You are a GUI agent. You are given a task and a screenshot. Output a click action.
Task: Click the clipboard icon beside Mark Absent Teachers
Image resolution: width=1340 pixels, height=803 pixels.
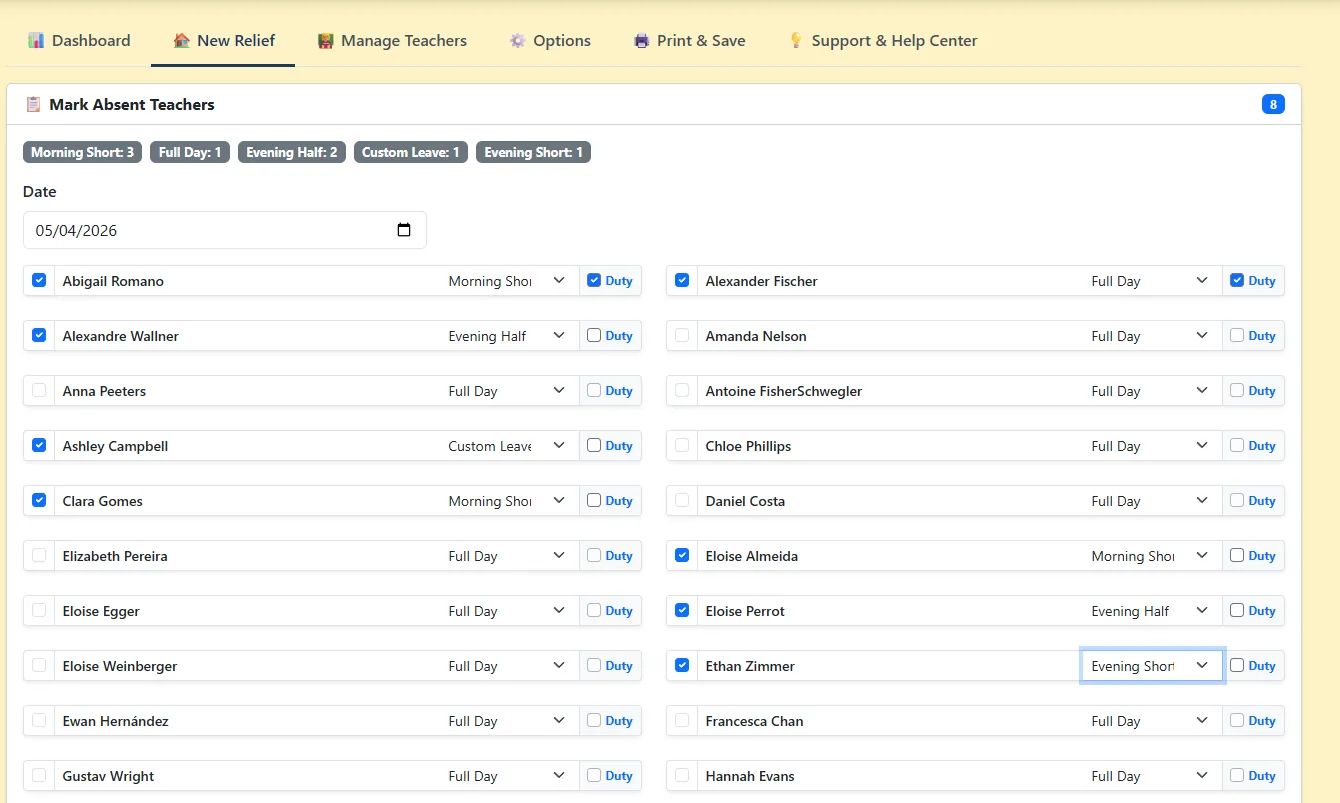(33, 104)
